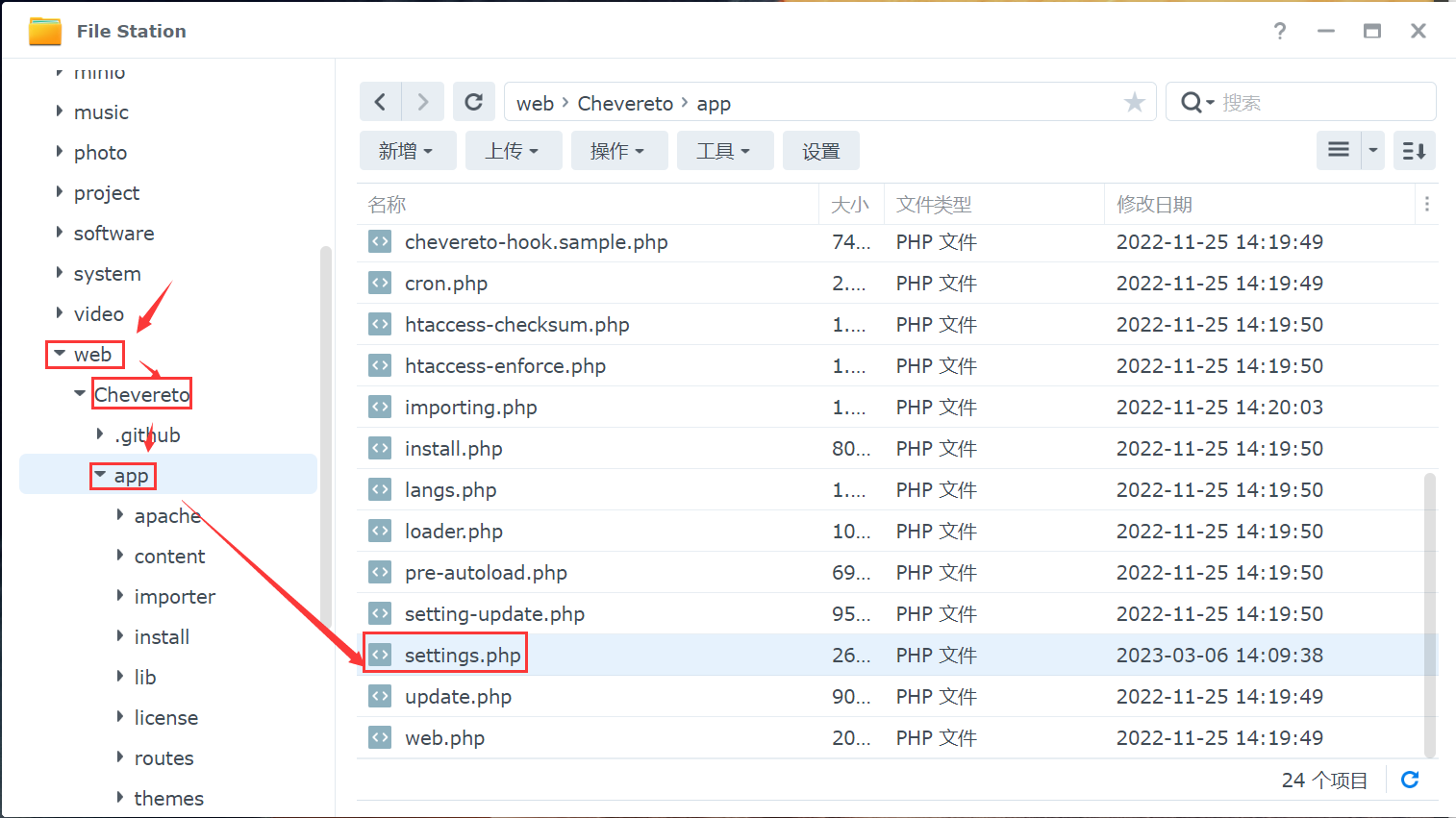Click file icon of cron.php
This screenshot has width=1456, height=818.
click(x=380, y=283)
